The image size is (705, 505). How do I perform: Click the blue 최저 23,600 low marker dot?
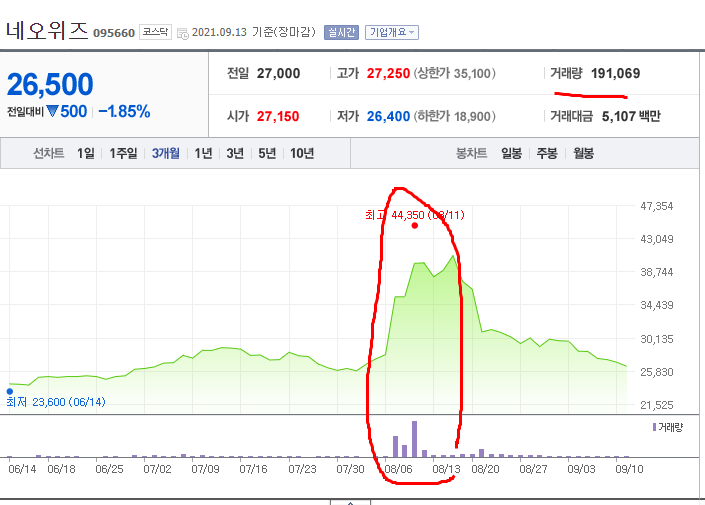click(x=9, y=391)
